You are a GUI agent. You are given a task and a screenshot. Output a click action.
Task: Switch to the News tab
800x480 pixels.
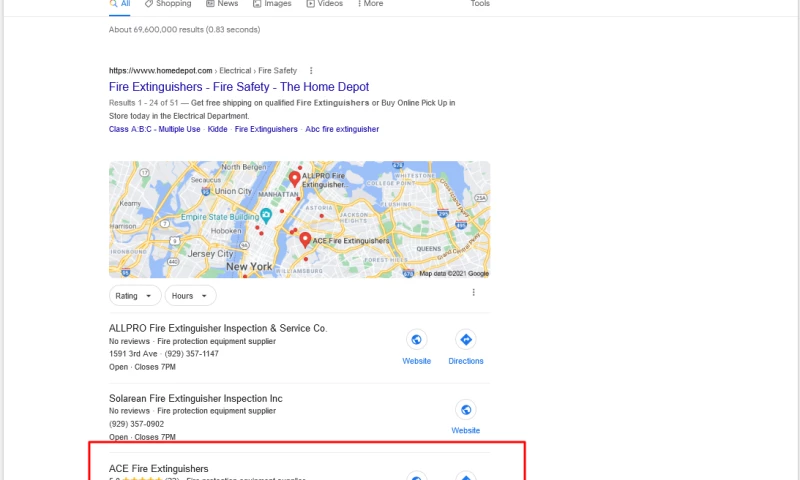[x=222, y=4]
